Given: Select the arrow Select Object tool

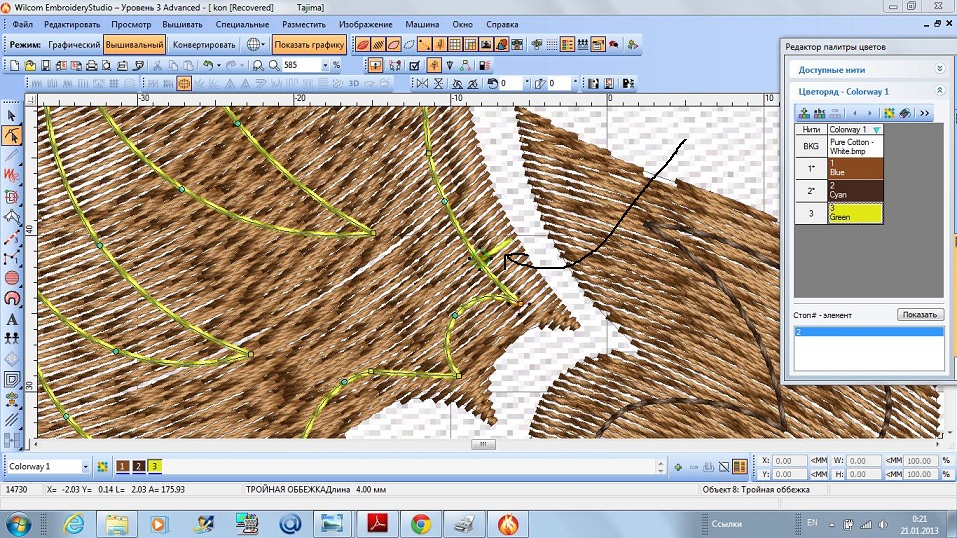Looking at the screenshot, I should coord(12,114).
